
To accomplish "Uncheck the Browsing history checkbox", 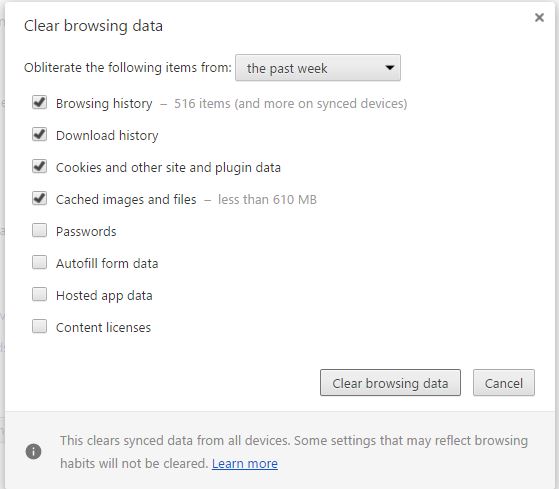I will click(x=39, y=103).
